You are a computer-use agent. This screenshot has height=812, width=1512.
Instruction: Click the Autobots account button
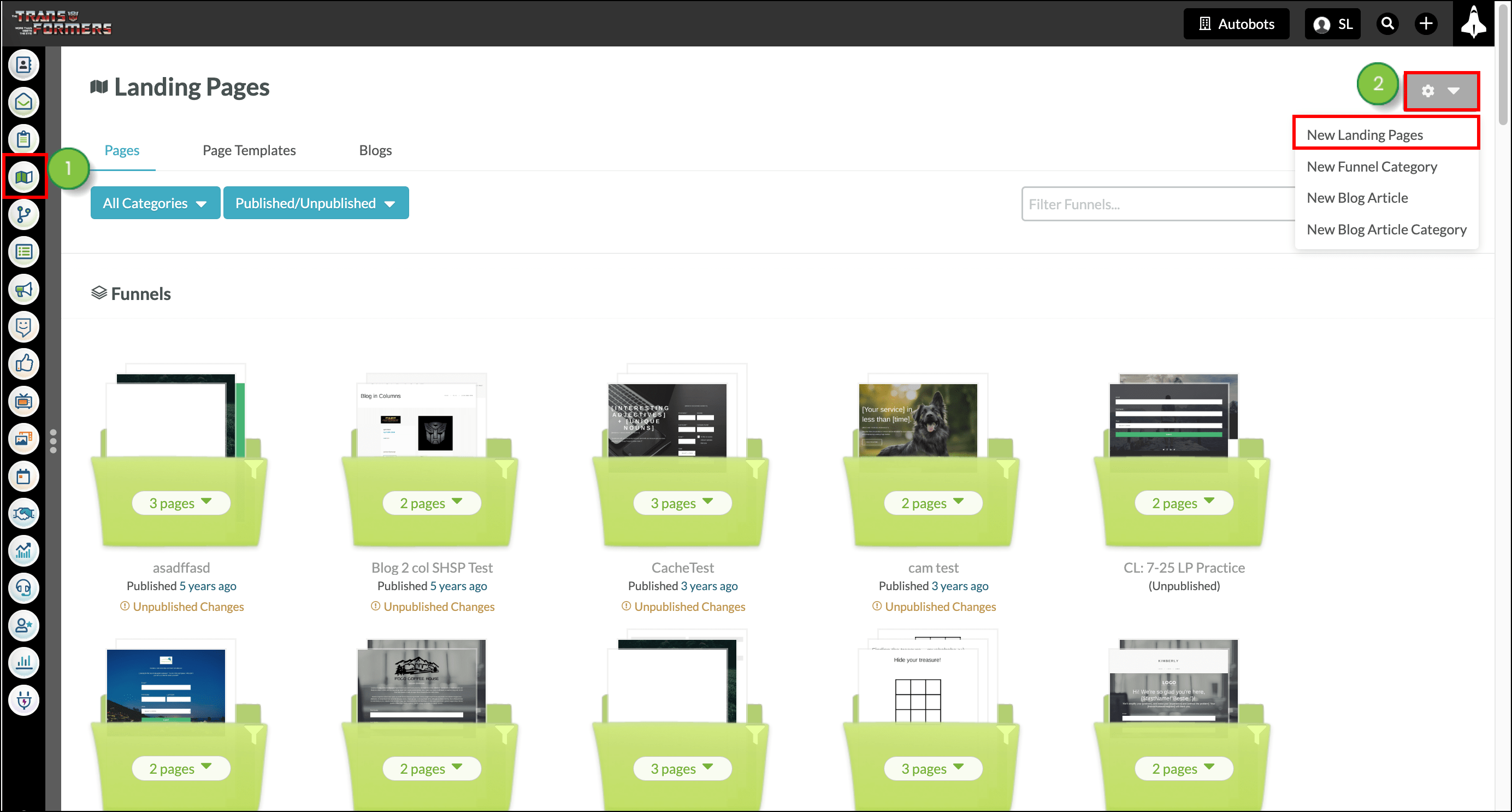tap(1236, 24)
